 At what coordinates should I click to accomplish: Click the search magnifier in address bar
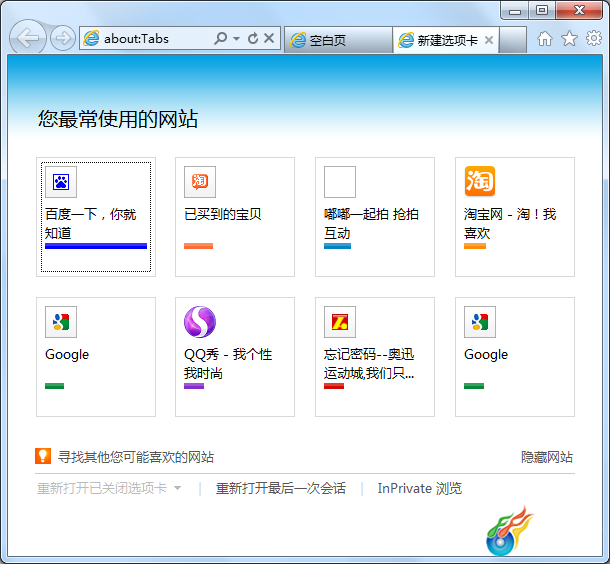pyautogui.click(x=220, y=38)
